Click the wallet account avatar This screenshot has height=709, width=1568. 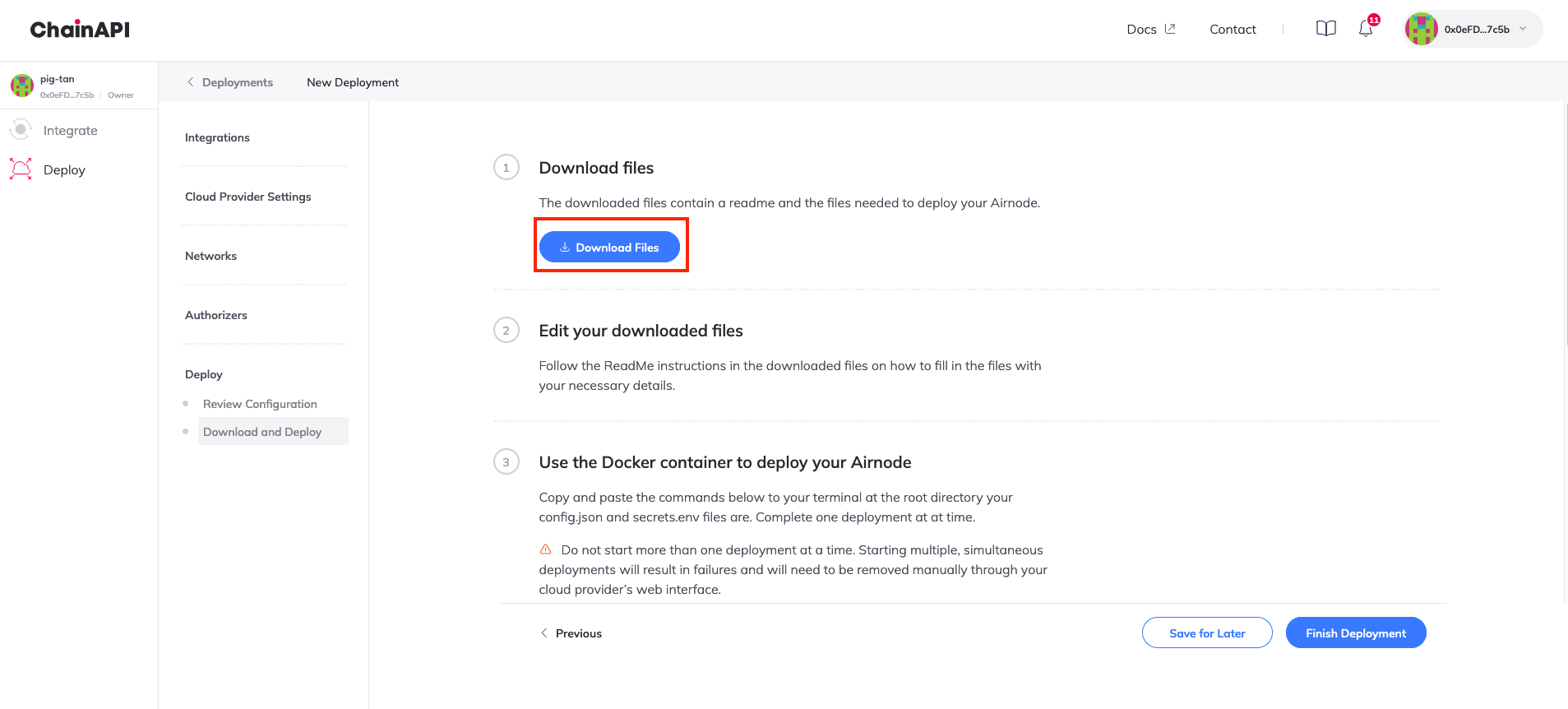pos(1421,29)
